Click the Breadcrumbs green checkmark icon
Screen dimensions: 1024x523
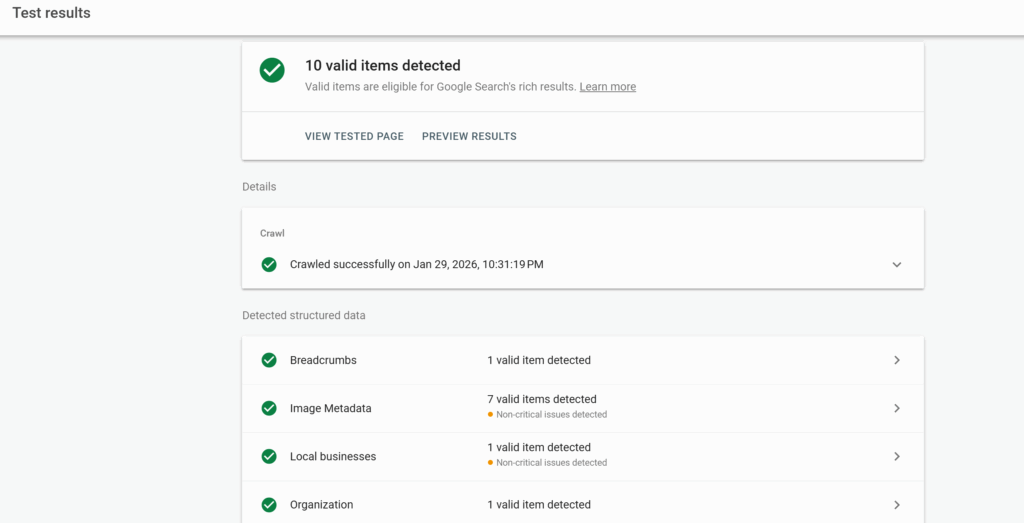click(269, 360)
